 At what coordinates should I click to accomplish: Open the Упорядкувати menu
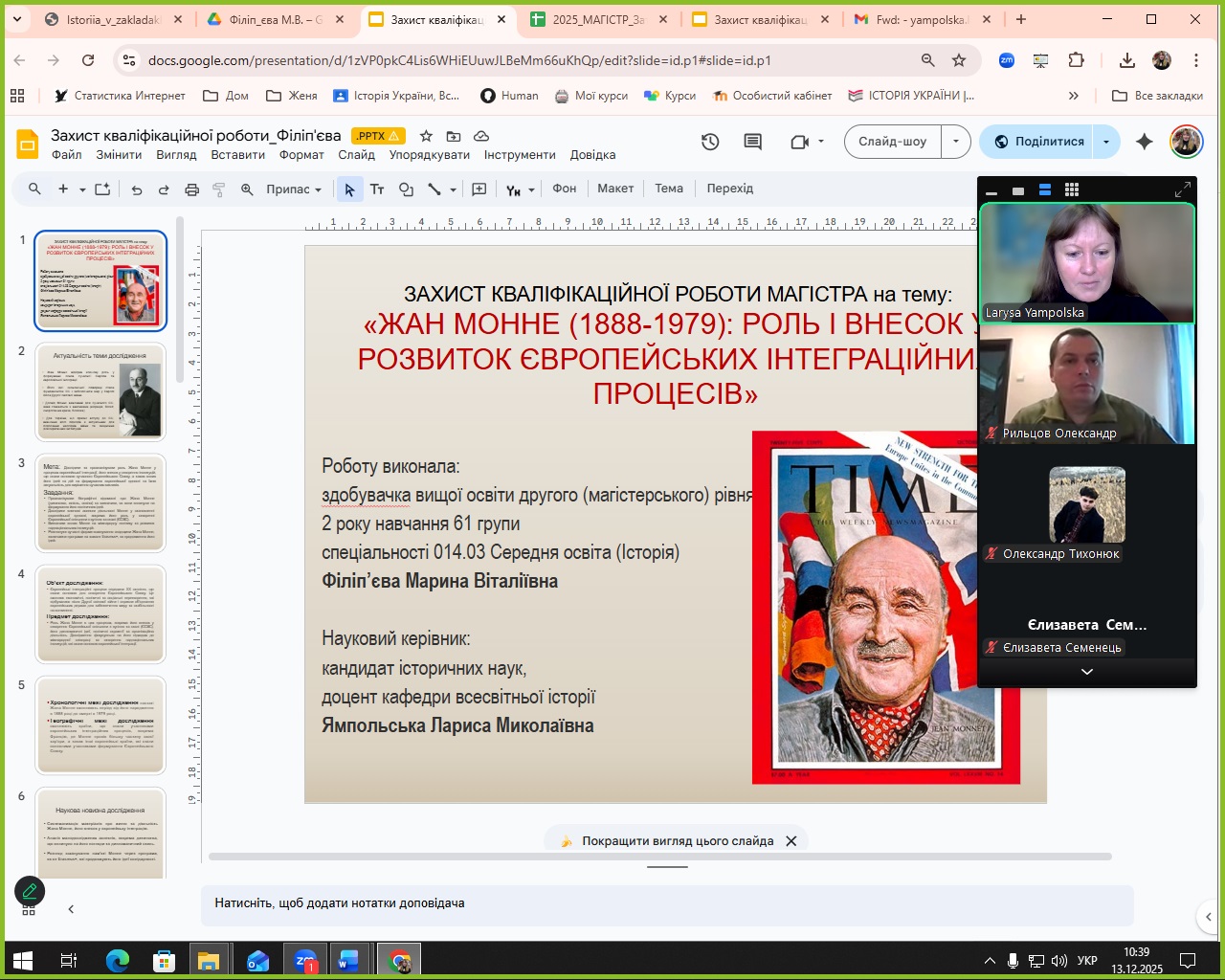[x=429, y=155]
